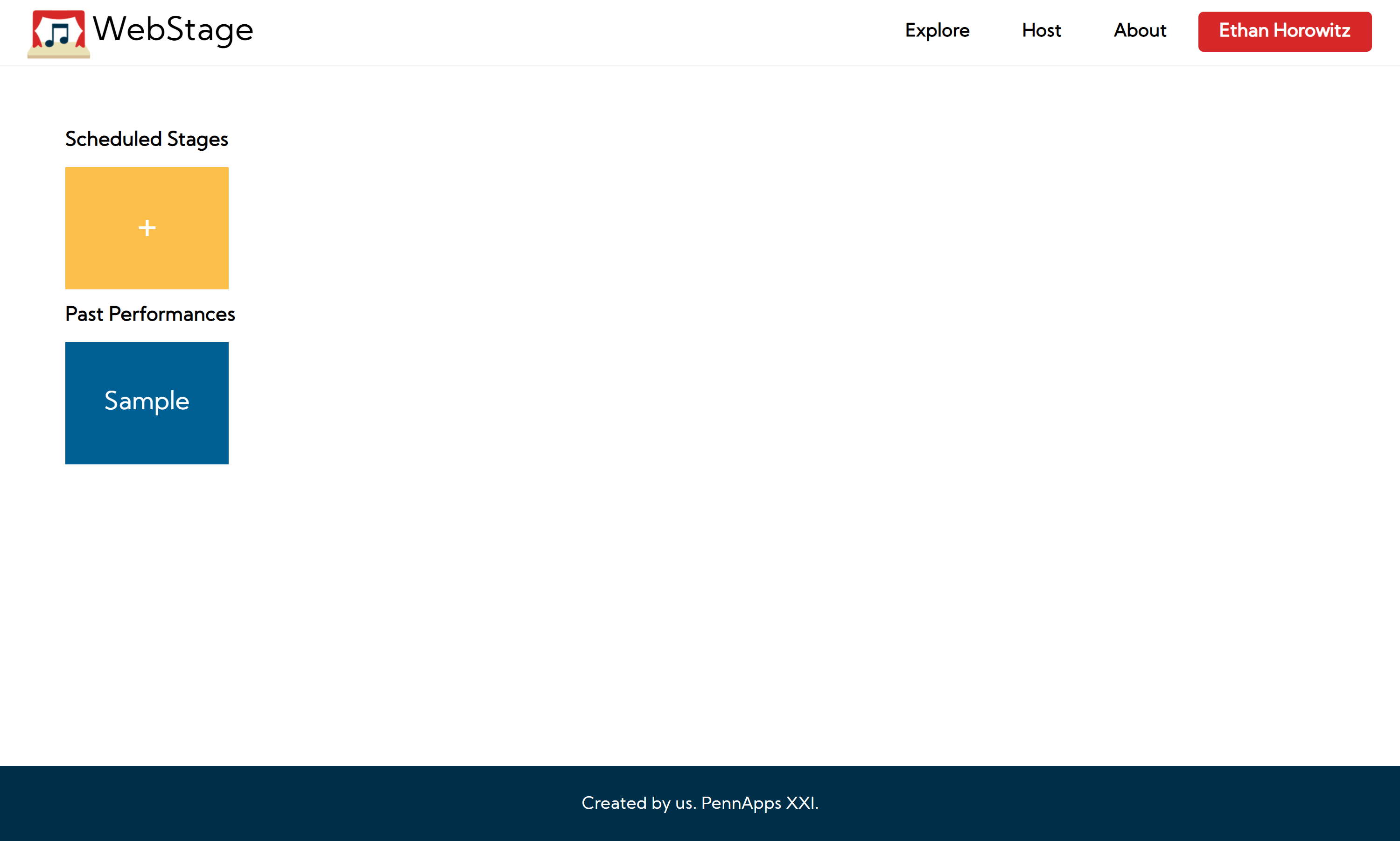Screen dimensions: 1400x841
Task: Click the beige stage floor of logo
Action: (58, 53)
